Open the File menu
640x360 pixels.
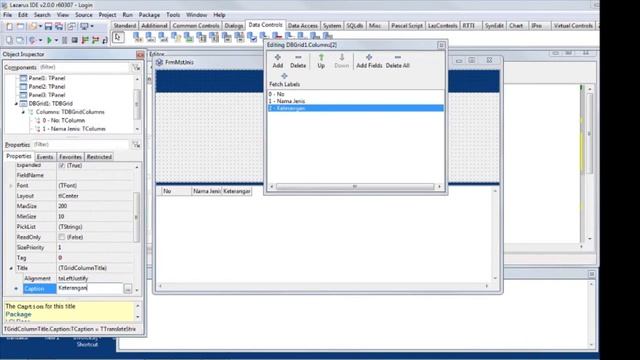(x=7, y=15)
